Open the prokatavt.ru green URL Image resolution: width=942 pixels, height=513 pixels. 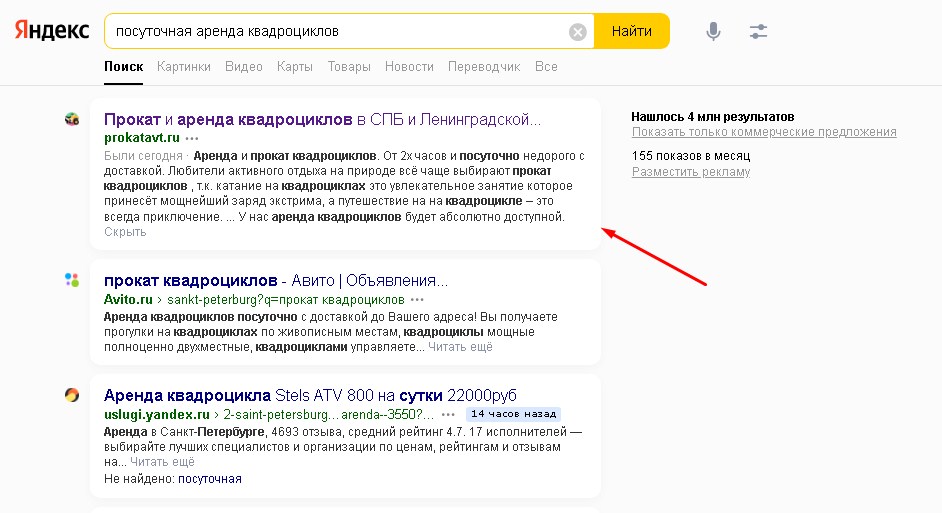pyautogui.click(x=142, y=138)
